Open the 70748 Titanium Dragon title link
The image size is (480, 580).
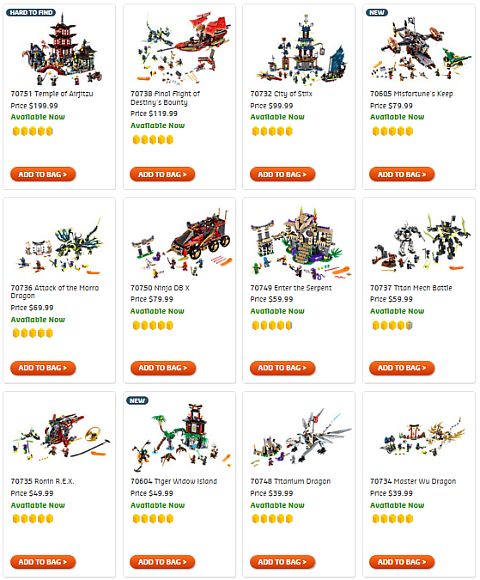[x=290, y=481]
